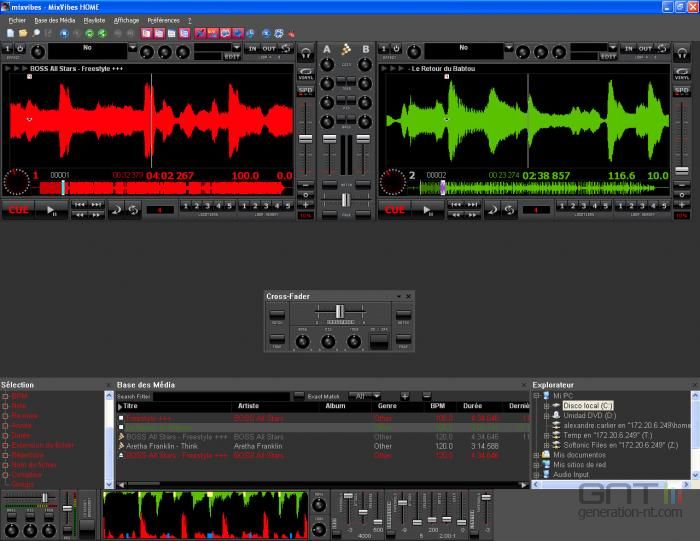Close the Cross-Fader floating panel
This screenshot has height=541, width=700.
pos(408,296)
